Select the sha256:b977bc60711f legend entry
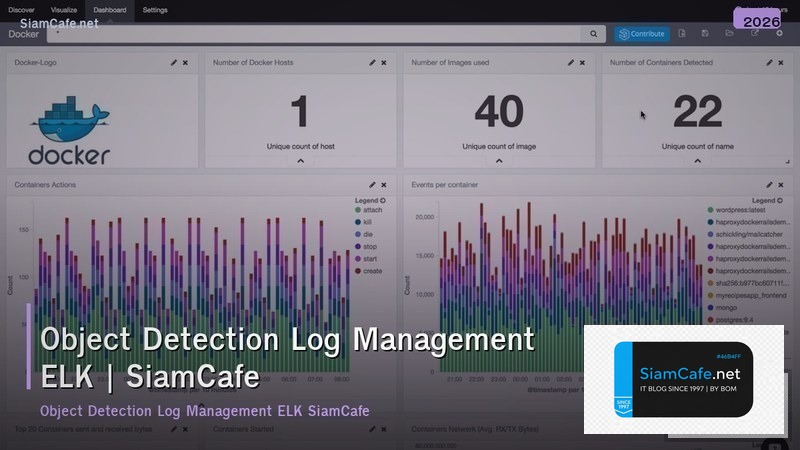 pos(748,283)
